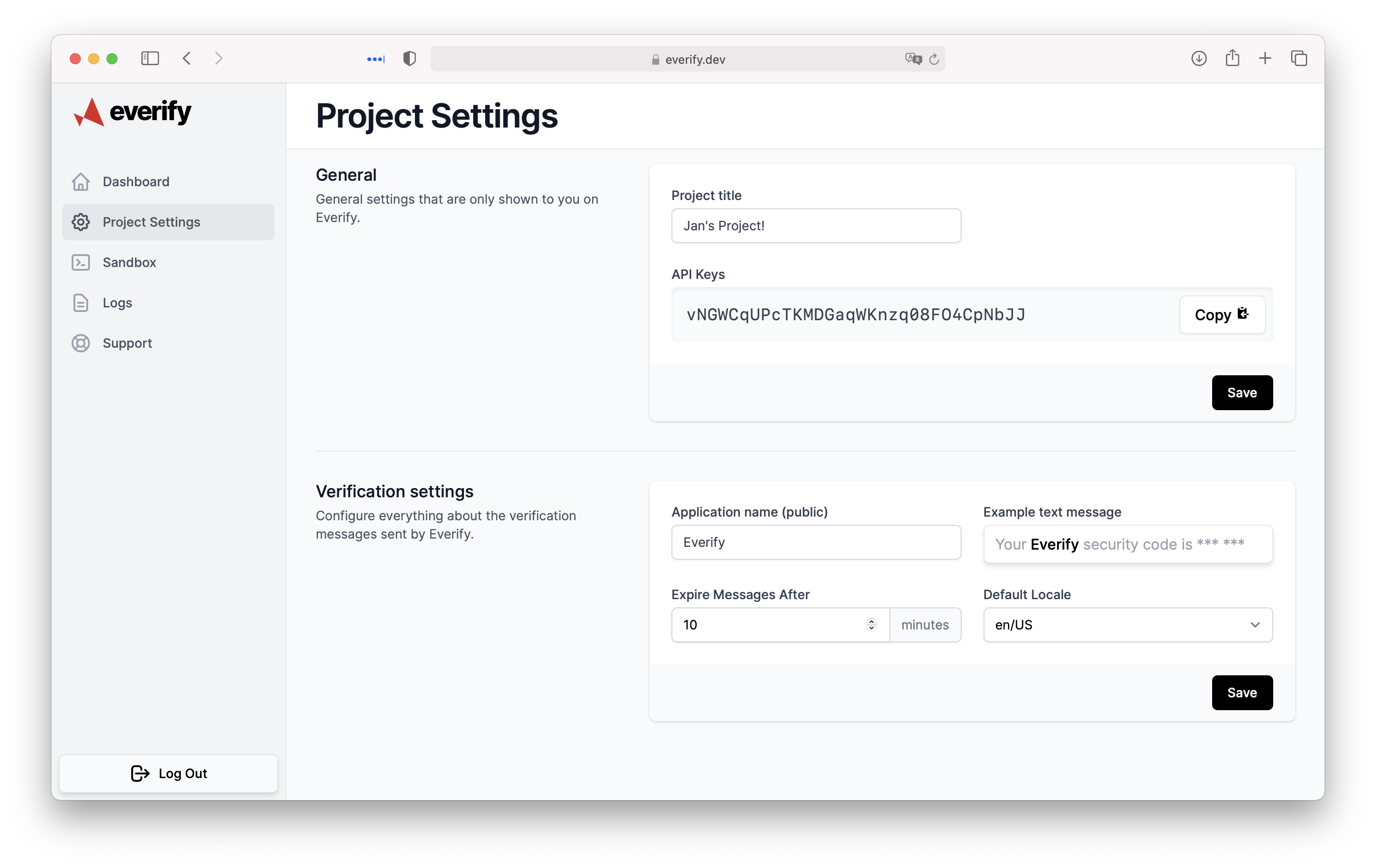This screenshot has height=868, width=1376.
Task: Click the Everify logo in sidebar
Action: tap(133, 112)
